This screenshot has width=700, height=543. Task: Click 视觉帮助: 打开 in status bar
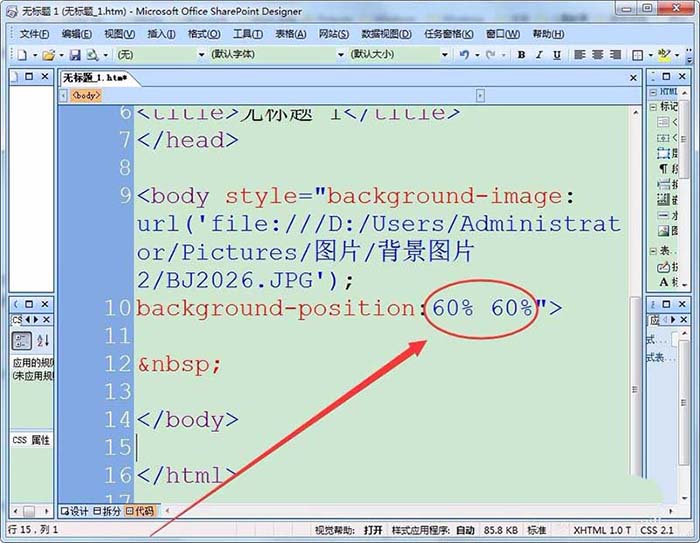[x=349, y=530]
